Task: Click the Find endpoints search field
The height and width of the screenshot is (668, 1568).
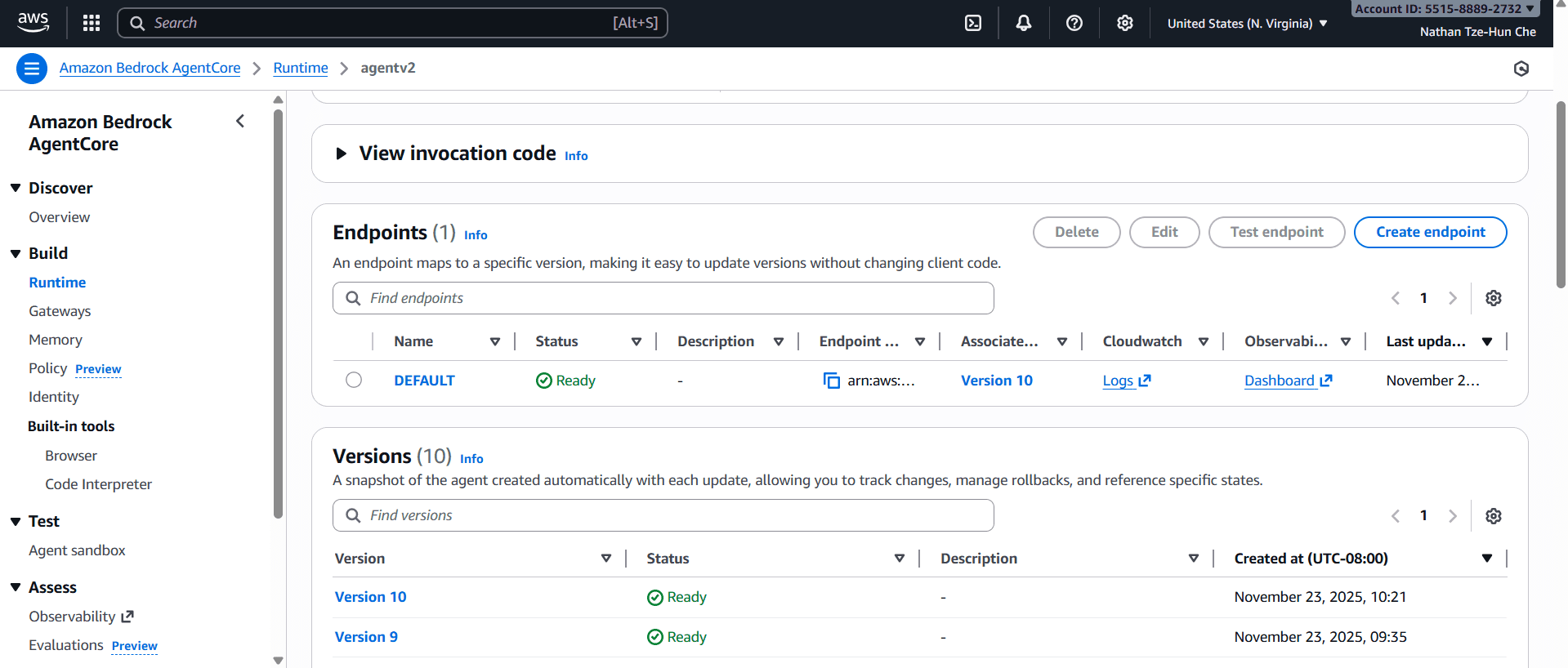Action: (x=663, y=298)
